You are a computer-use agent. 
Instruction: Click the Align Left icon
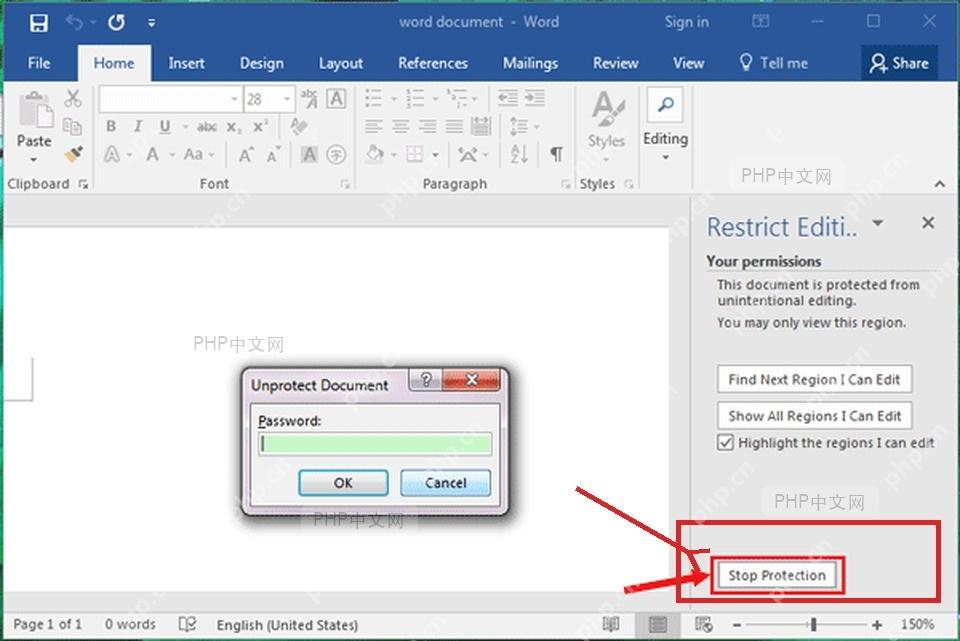click(x=373, y=127)
